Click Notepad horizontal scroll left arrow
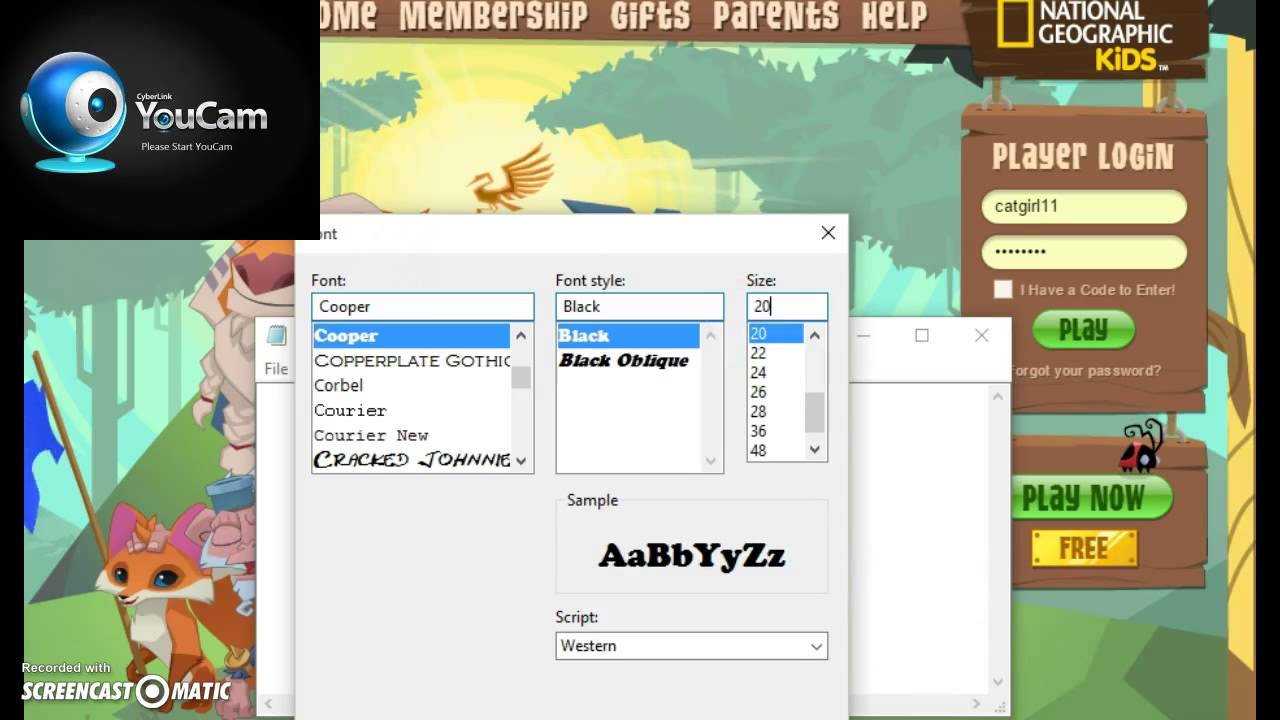Image resolution: width=1280 pixels, height=720 pixels. pos(267,704)
